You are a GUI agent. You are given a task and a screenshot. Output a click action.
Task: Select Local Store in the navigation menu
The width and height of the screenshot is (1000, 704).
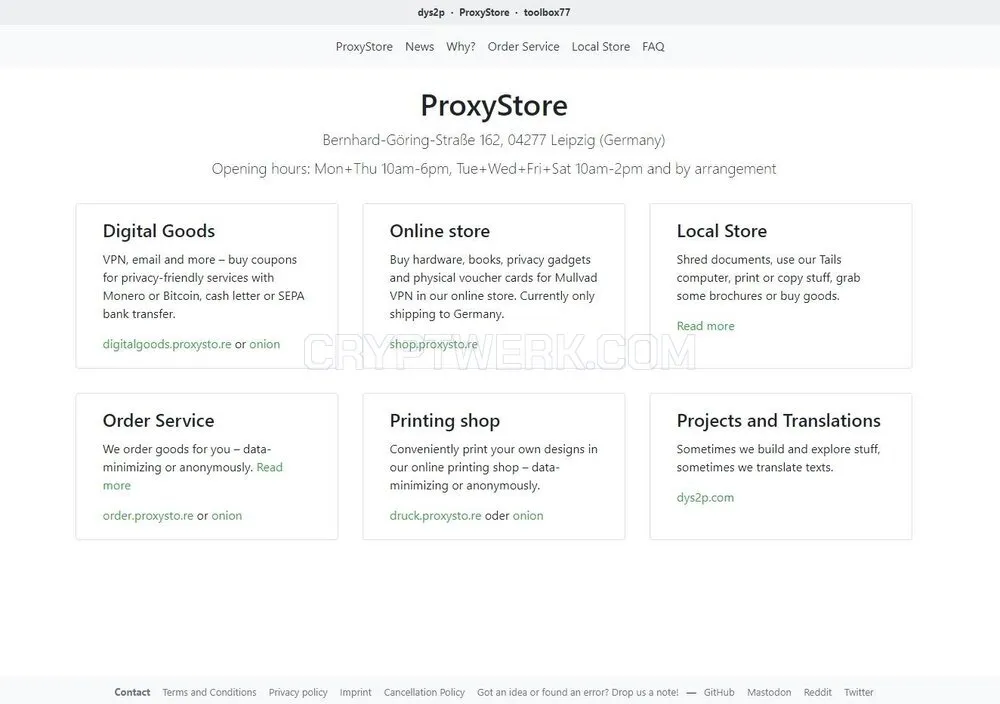pos(601,47)
